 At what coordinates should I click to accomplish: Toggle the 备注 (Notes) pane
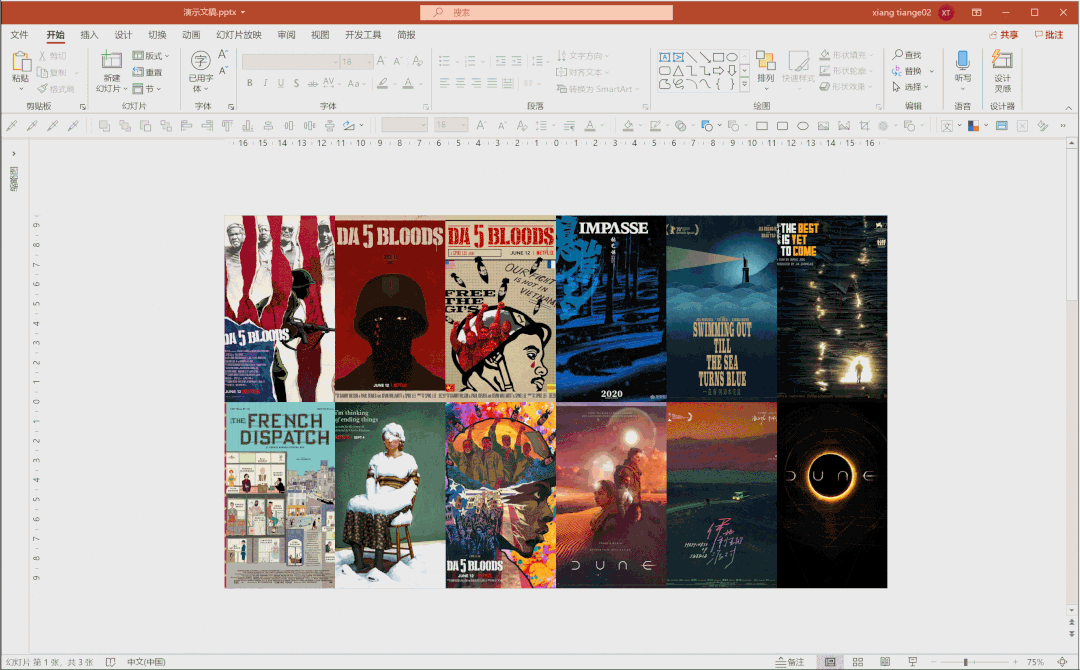point(789,662)
